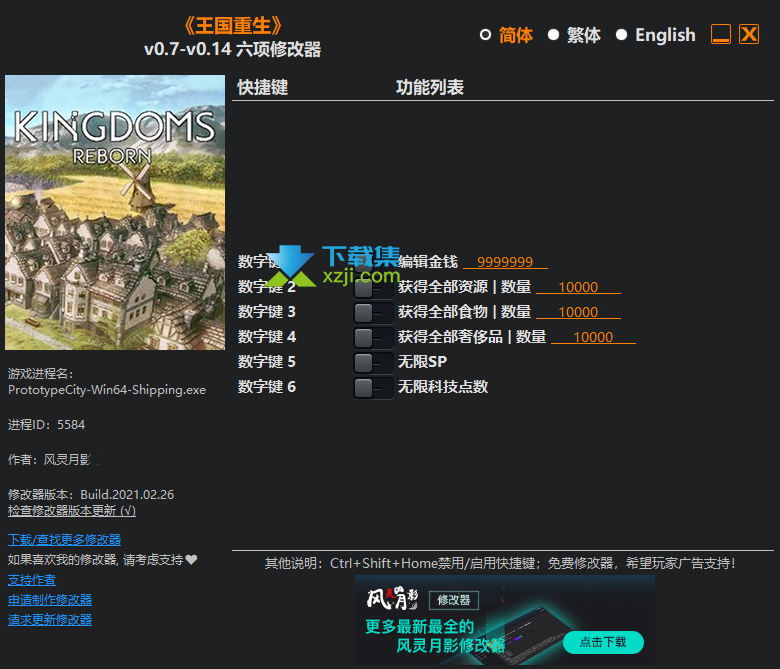
Task: Click the 风灵月影 logo in the ad banner
Action: click(x=392, y=599)
